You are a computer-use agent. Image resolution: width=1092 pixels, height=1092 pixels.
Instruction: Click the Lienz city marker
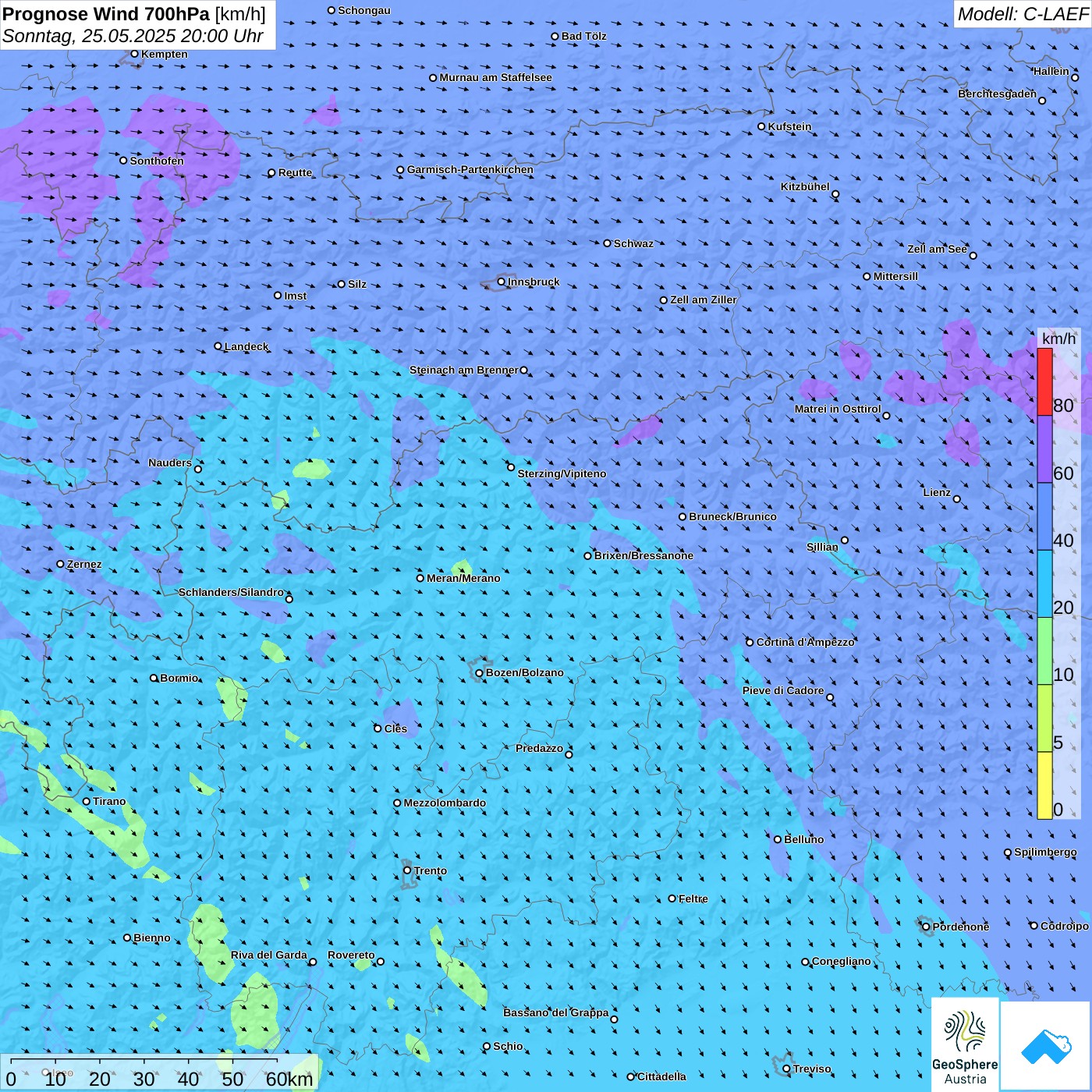[957, 499]
